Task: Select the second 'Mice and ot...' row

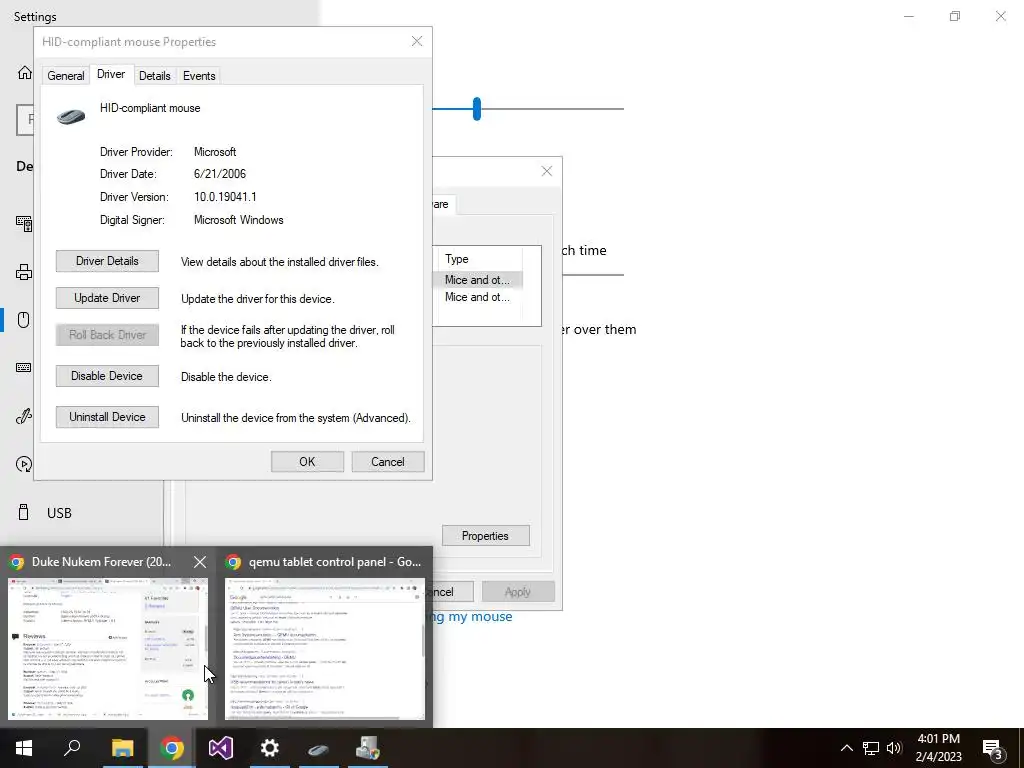Action: tap(477, 296)
